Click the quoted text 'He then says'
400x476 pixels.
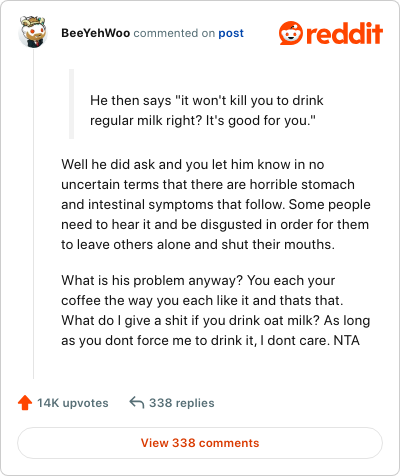point(131,100)
